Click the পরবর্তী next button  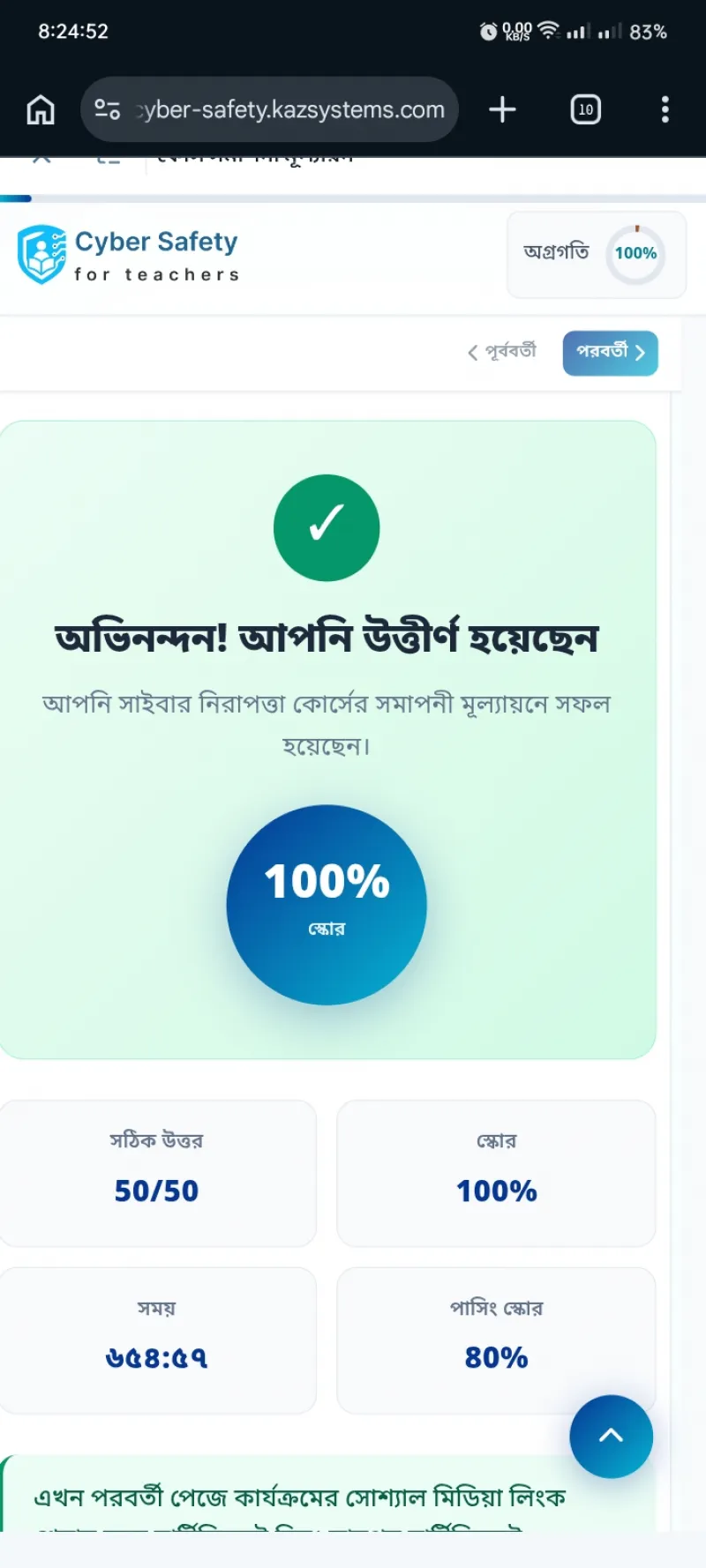coord(611,353)
